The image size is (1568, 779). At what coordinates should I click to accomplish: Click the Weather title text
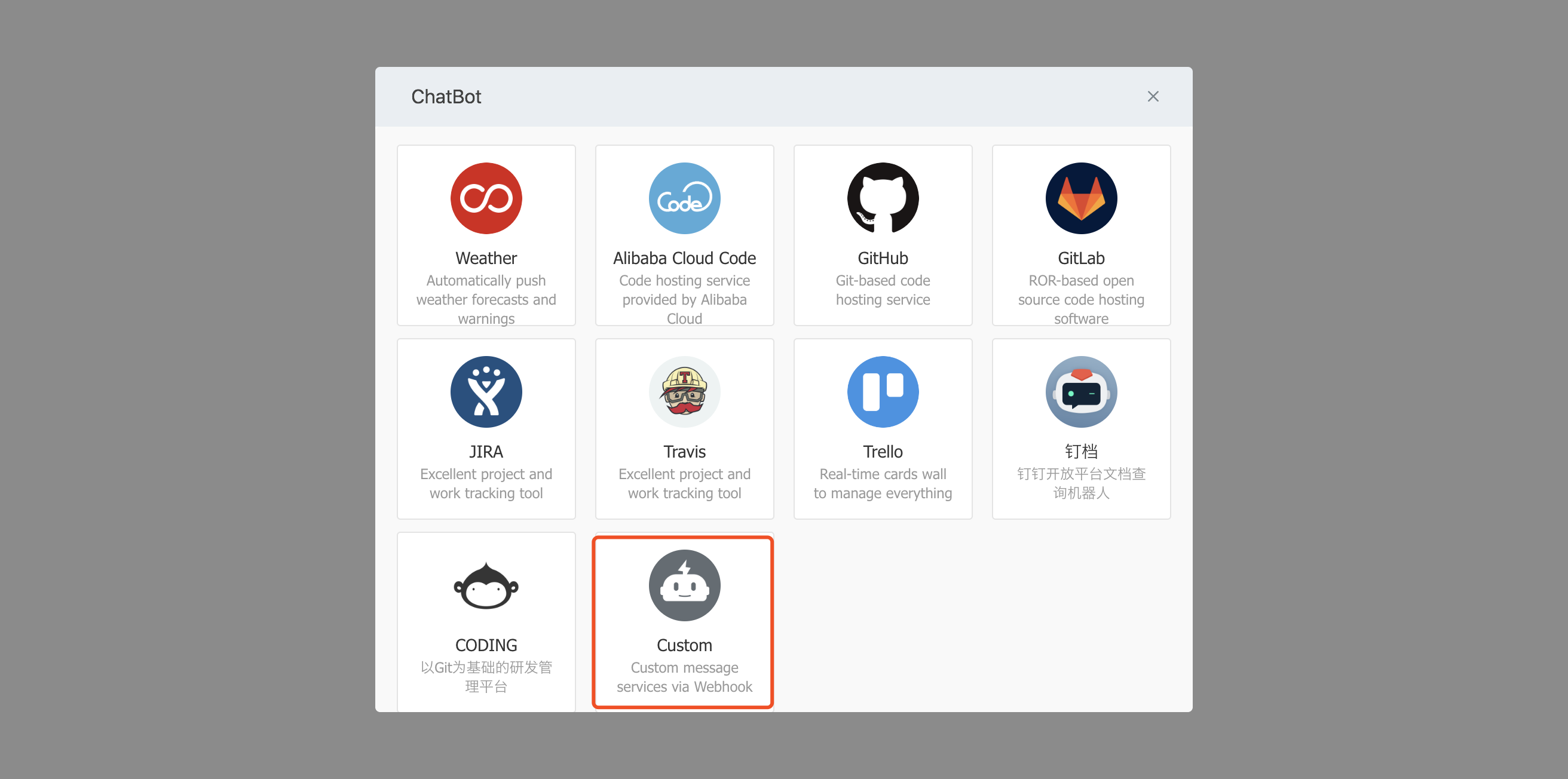[x=486, y=258]
